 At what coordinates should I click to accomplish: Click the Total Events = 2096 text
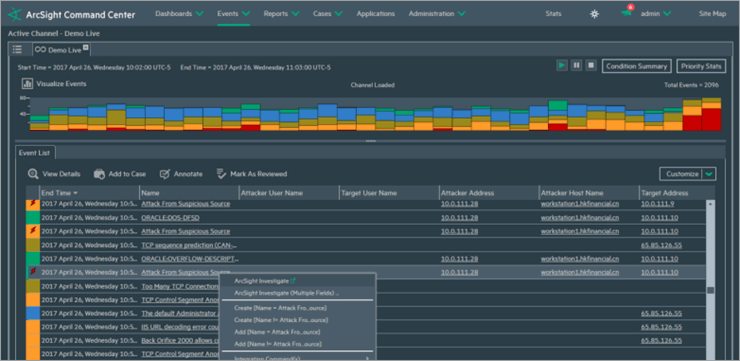(692, 85)
